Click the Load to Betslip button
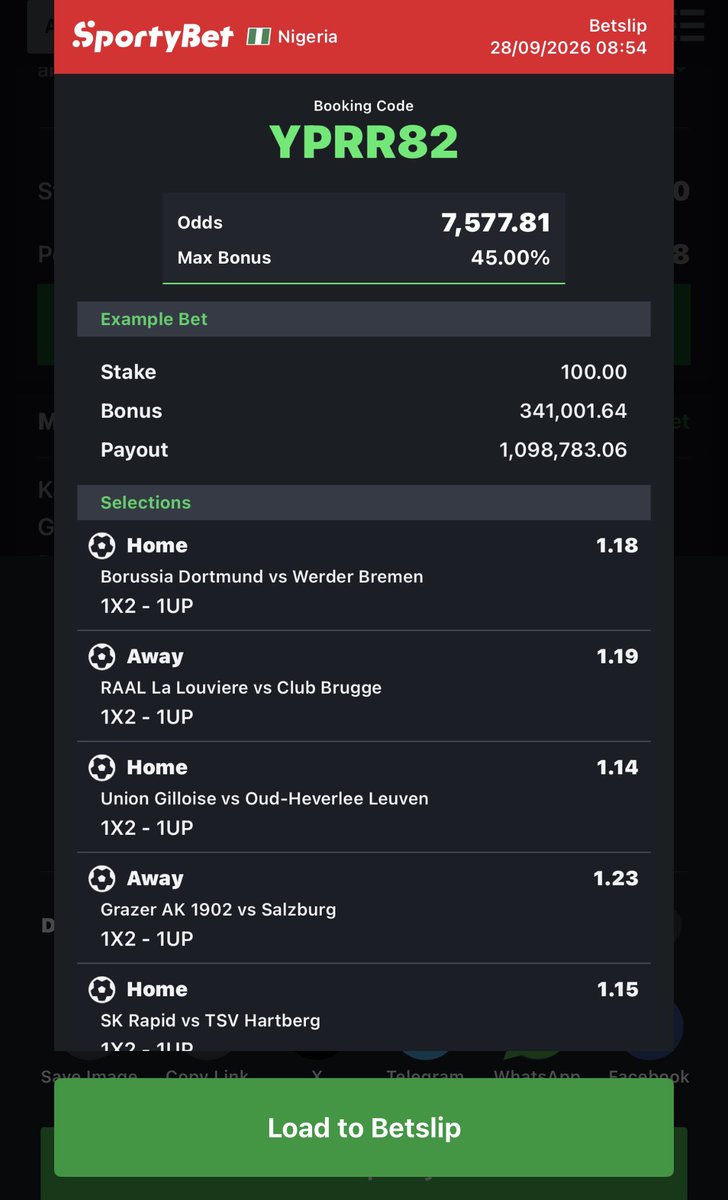Image resolution: width=728 pixels, height=1200 pixels. (364, 1128)
